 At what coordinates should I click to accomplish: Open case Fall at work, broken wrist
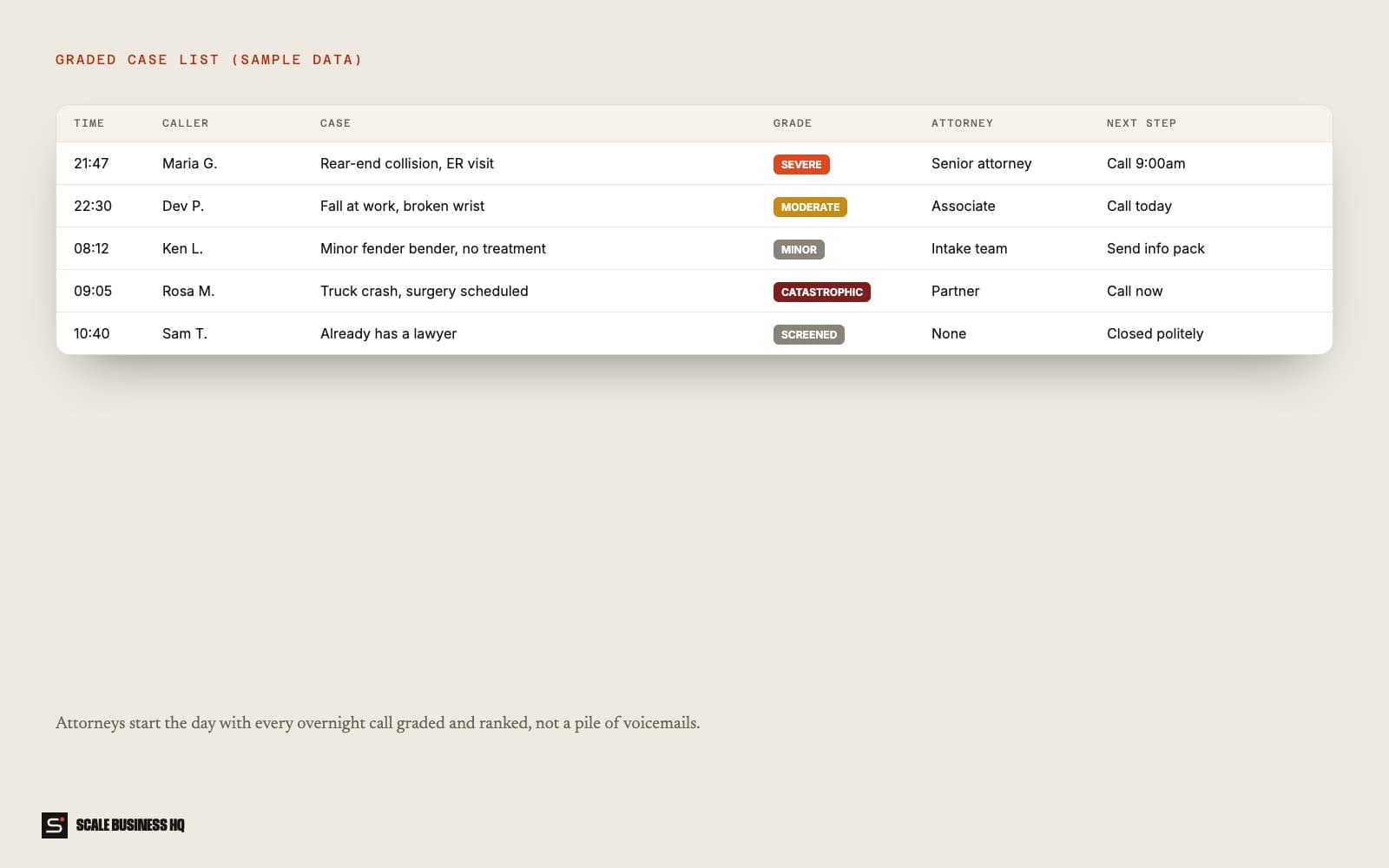[403, 206]
